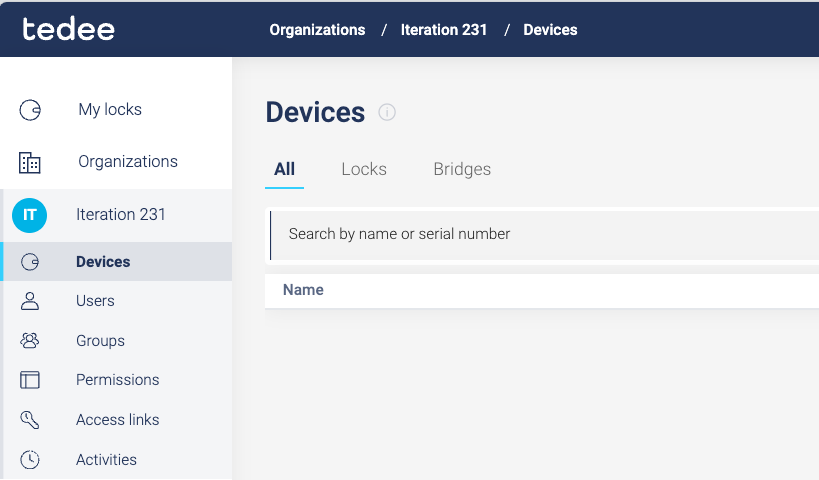
Task: Switch to the Bridges tab
Action: pyautogui.click(x=462, y=169)
